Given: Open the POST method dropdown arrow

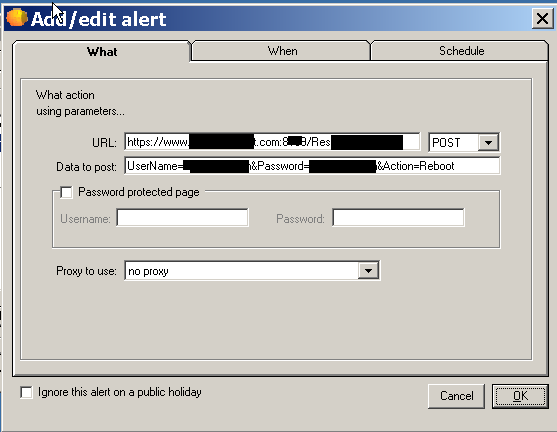Looking at the screenshot, I should [x=488, y=142].
